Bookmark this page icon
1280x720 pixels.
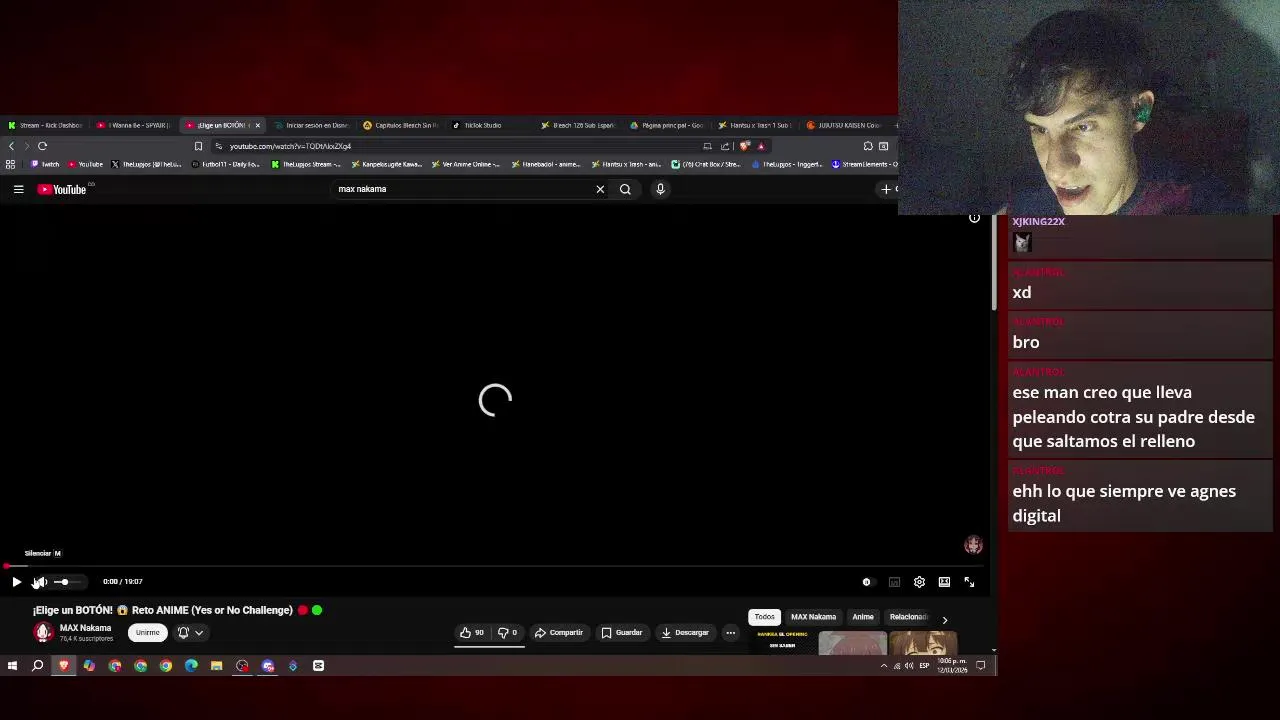198,146
